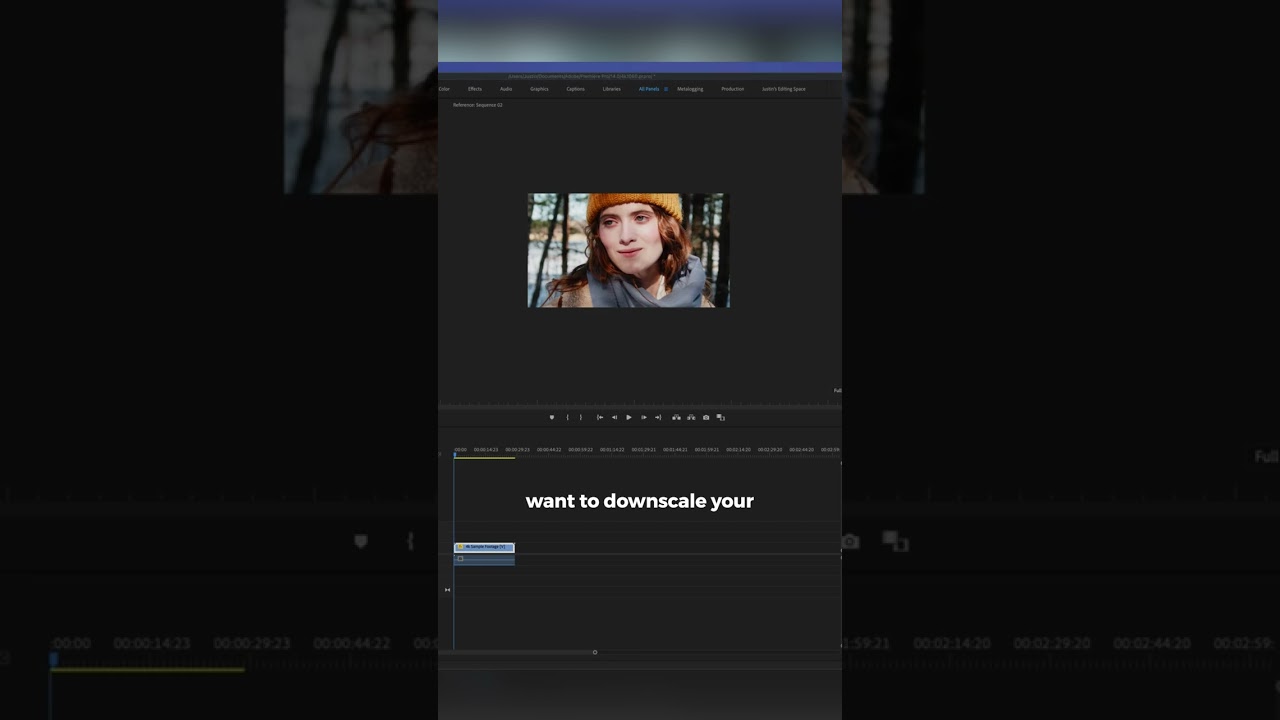Click the Mark Out bracket icon
Image resolution: width=1280 pixels, height=720 pixels.
[581, 417]
